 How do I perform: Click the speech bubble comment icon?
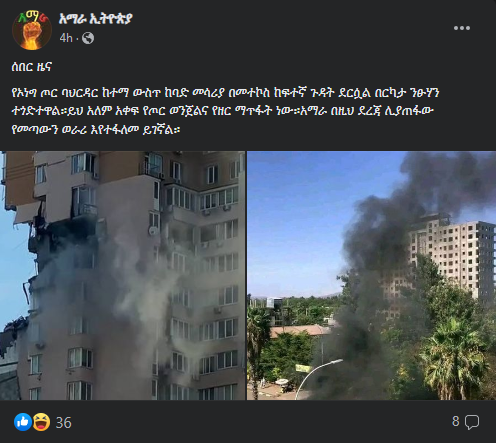coord(472,422)
